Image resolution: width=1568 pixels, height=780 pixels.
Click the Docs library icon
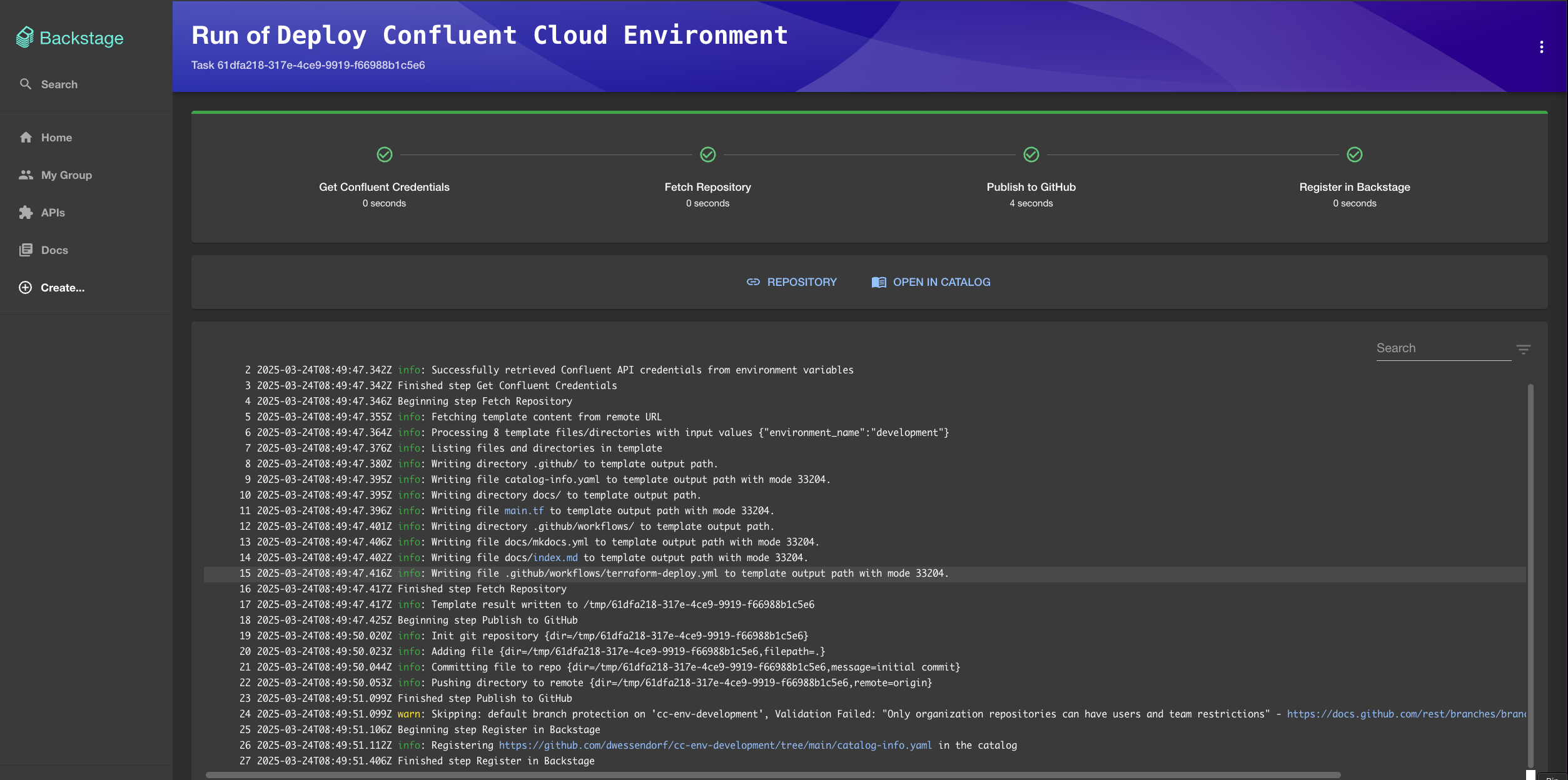26,250
